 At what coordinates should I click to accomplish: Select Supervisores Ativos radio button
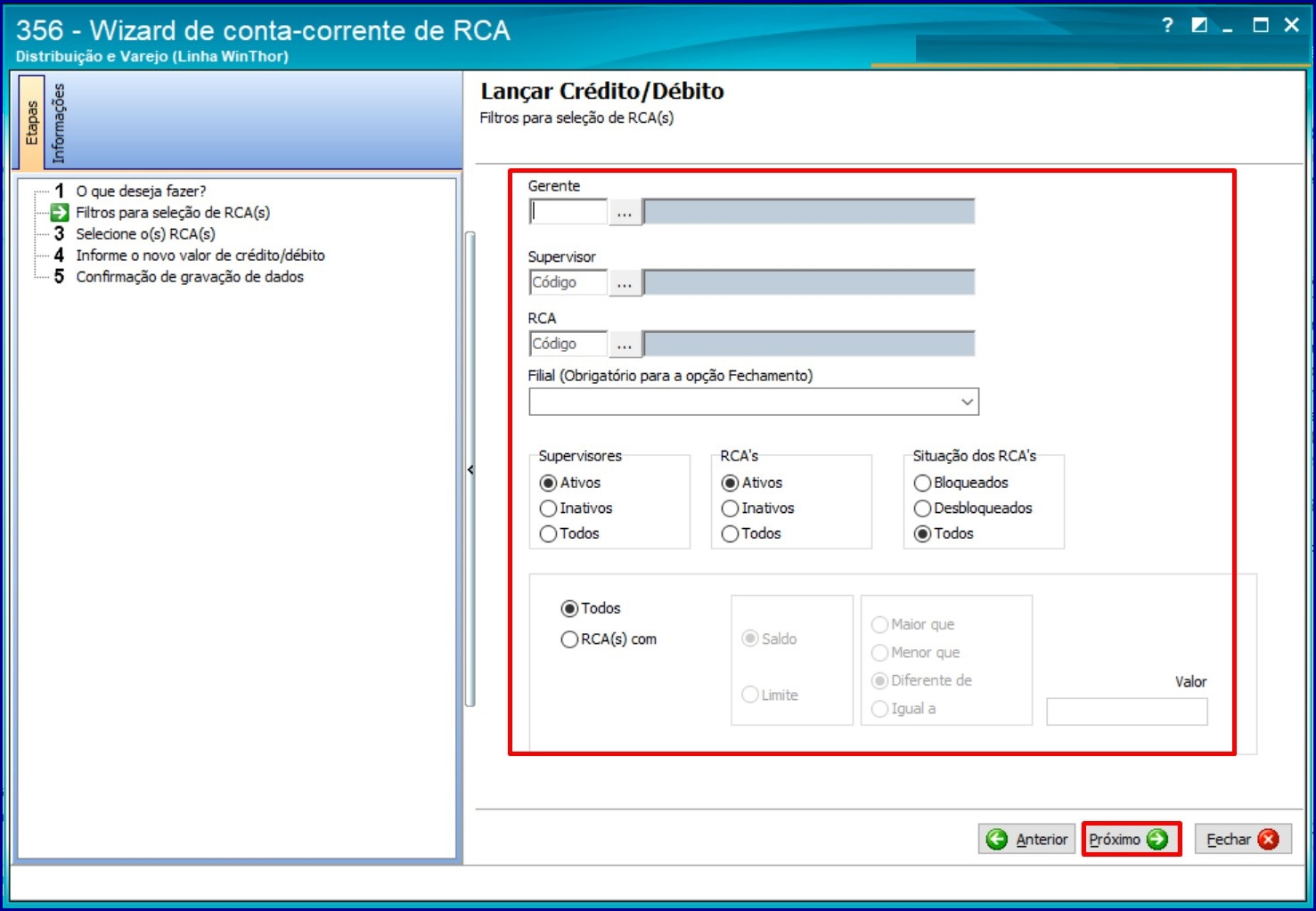point(549,483)
